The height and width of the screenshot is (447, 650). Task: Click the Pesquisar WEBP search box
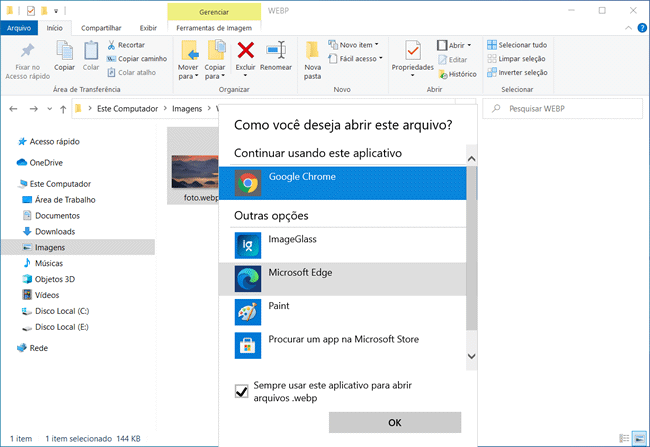[x=563, y=107]
